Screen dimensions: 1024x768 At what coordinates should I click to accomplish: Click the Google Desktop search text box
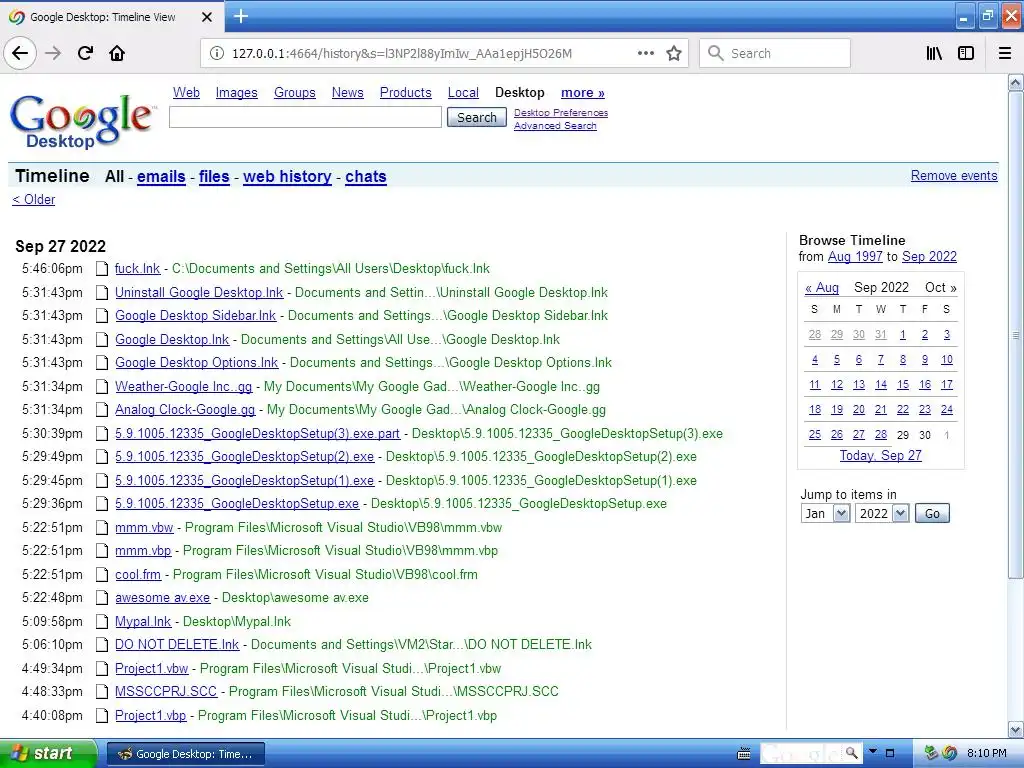click(x=305, y=117)
